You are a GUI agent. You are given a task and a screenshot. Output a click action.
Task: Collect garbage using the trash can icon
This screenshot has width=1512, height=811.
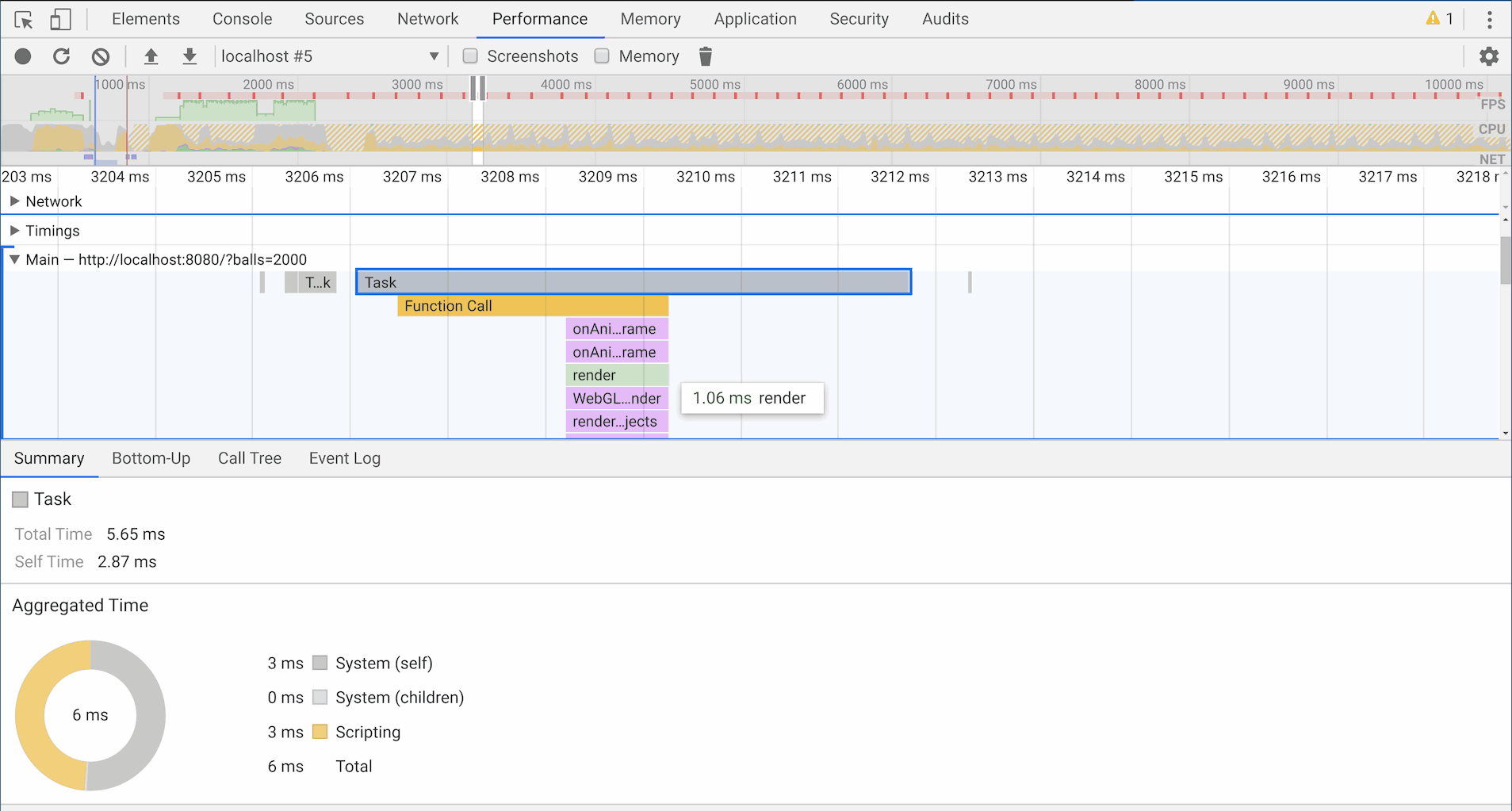[706, 56]
